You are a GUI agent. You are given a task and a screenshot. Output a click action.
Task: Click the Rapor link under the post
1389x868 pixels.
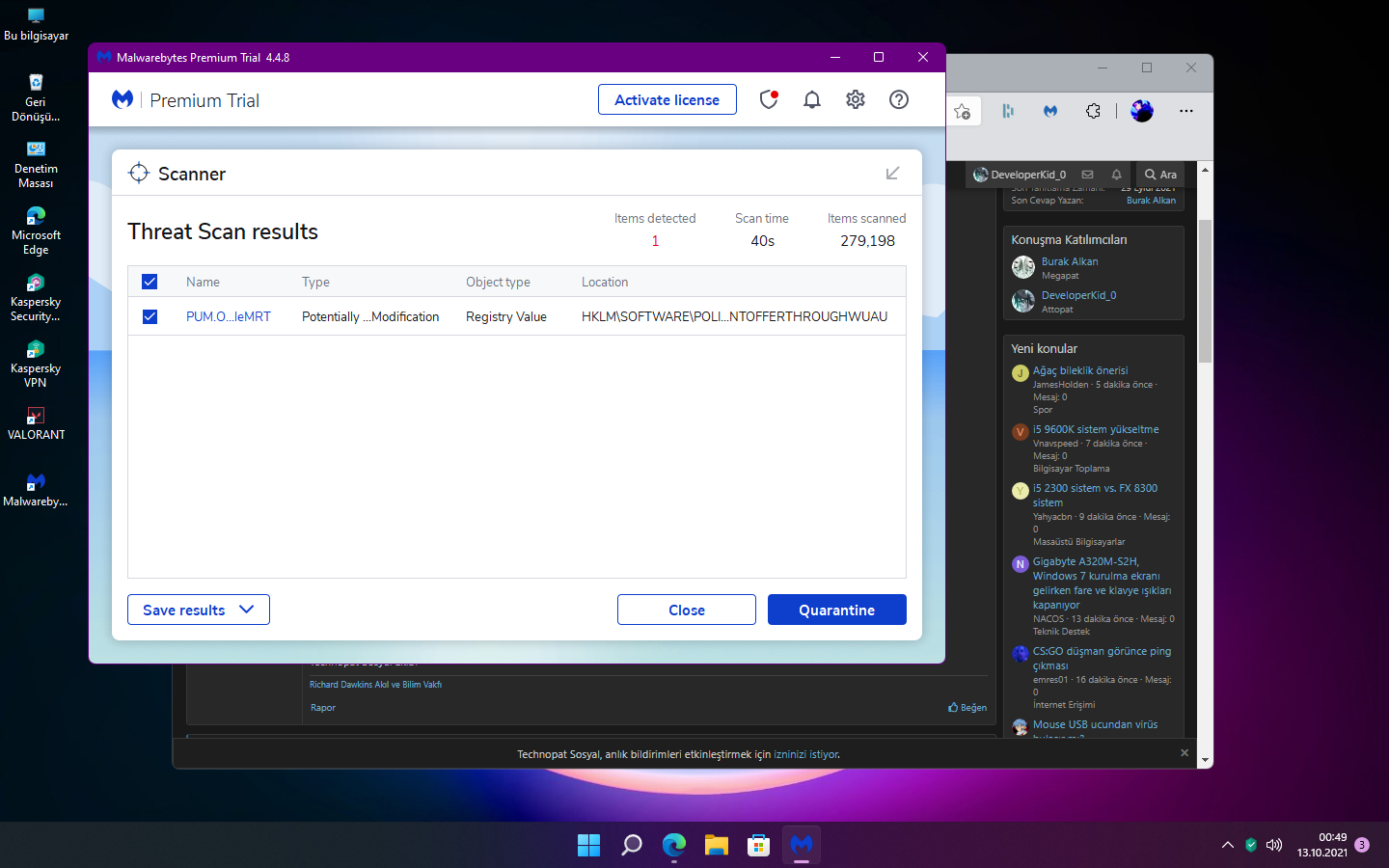[x=323, y=708]
